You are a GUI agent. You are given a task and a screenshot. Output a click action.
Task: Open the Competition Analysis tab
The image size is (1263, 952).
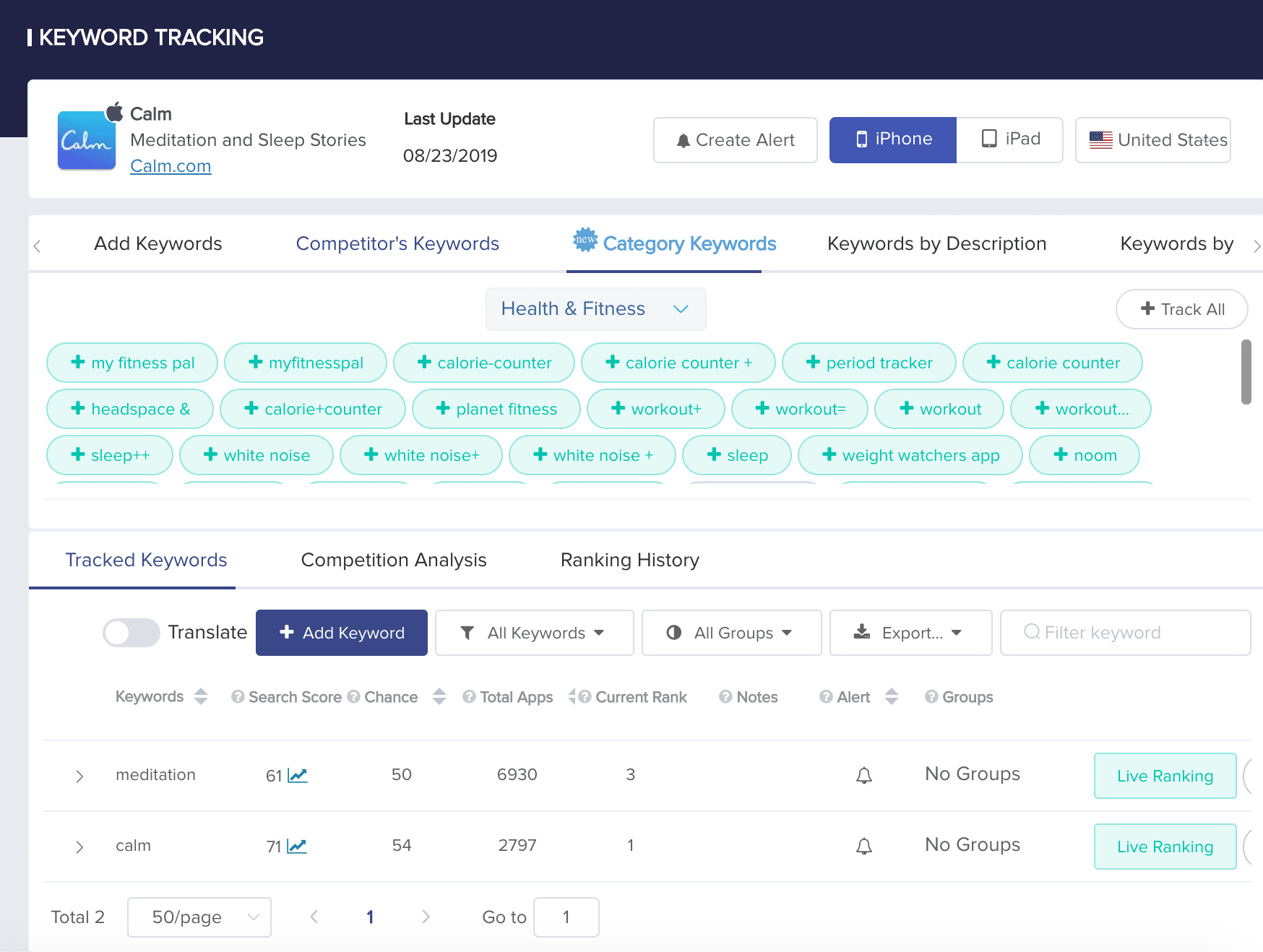coord(394,560)
